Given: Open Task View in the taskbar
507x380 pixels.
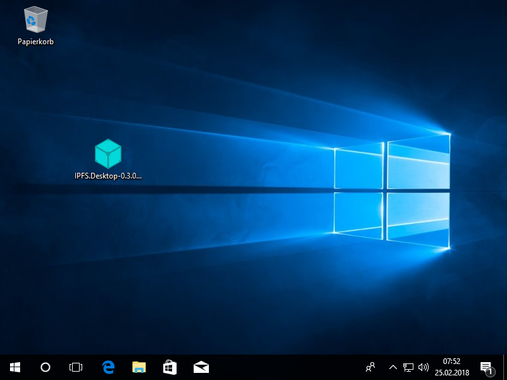Looking at the screenshot, I should (76, 367).
